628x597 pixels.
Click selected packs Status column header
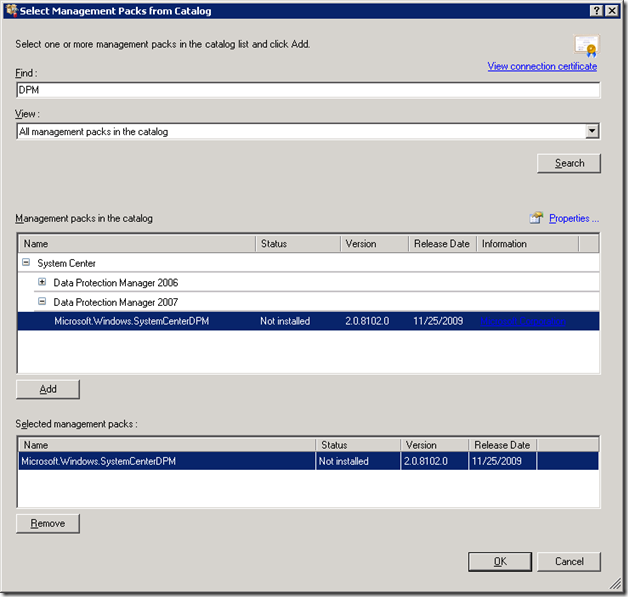coord(358,445)
